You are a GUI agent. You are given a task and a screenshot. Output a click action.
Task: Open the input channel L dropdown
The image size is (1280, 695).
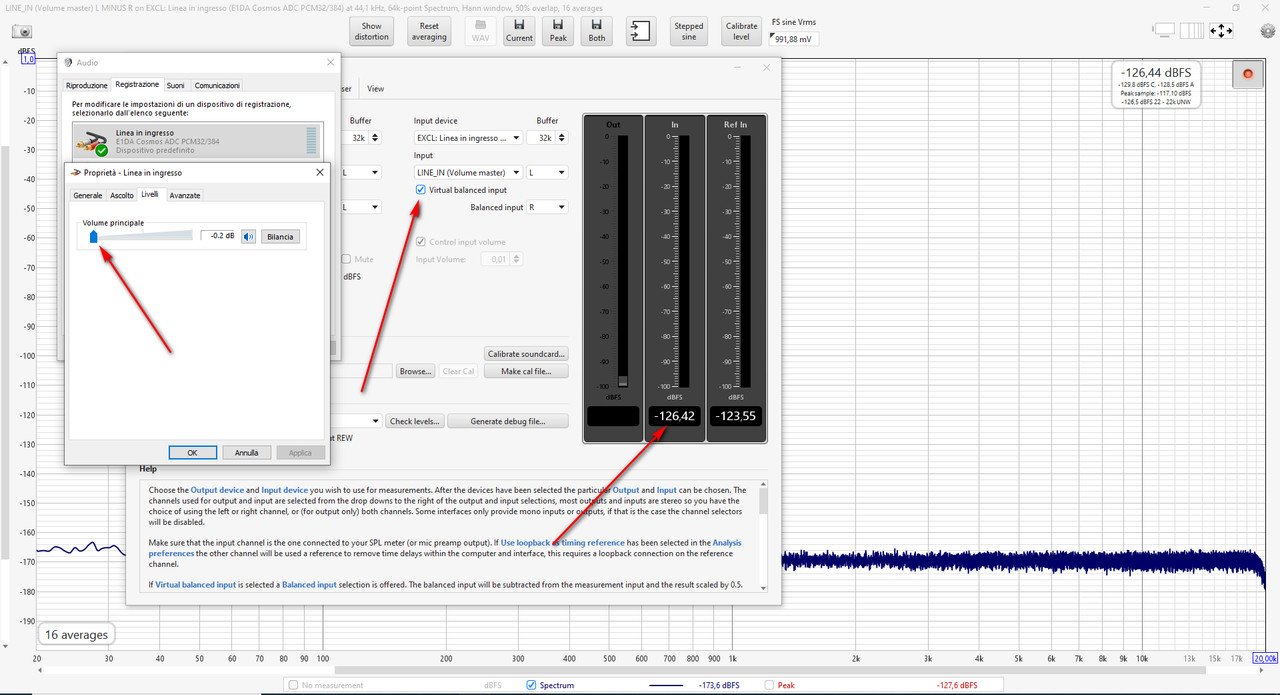click(547, 173)
